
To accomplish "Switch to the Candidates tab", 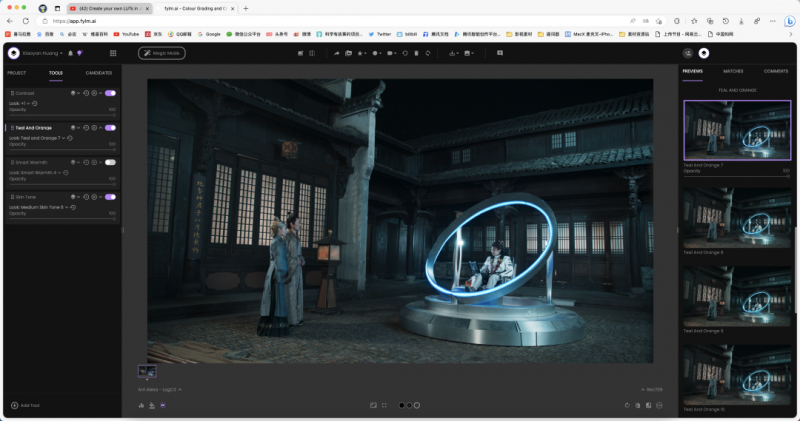I will (99, 73).
